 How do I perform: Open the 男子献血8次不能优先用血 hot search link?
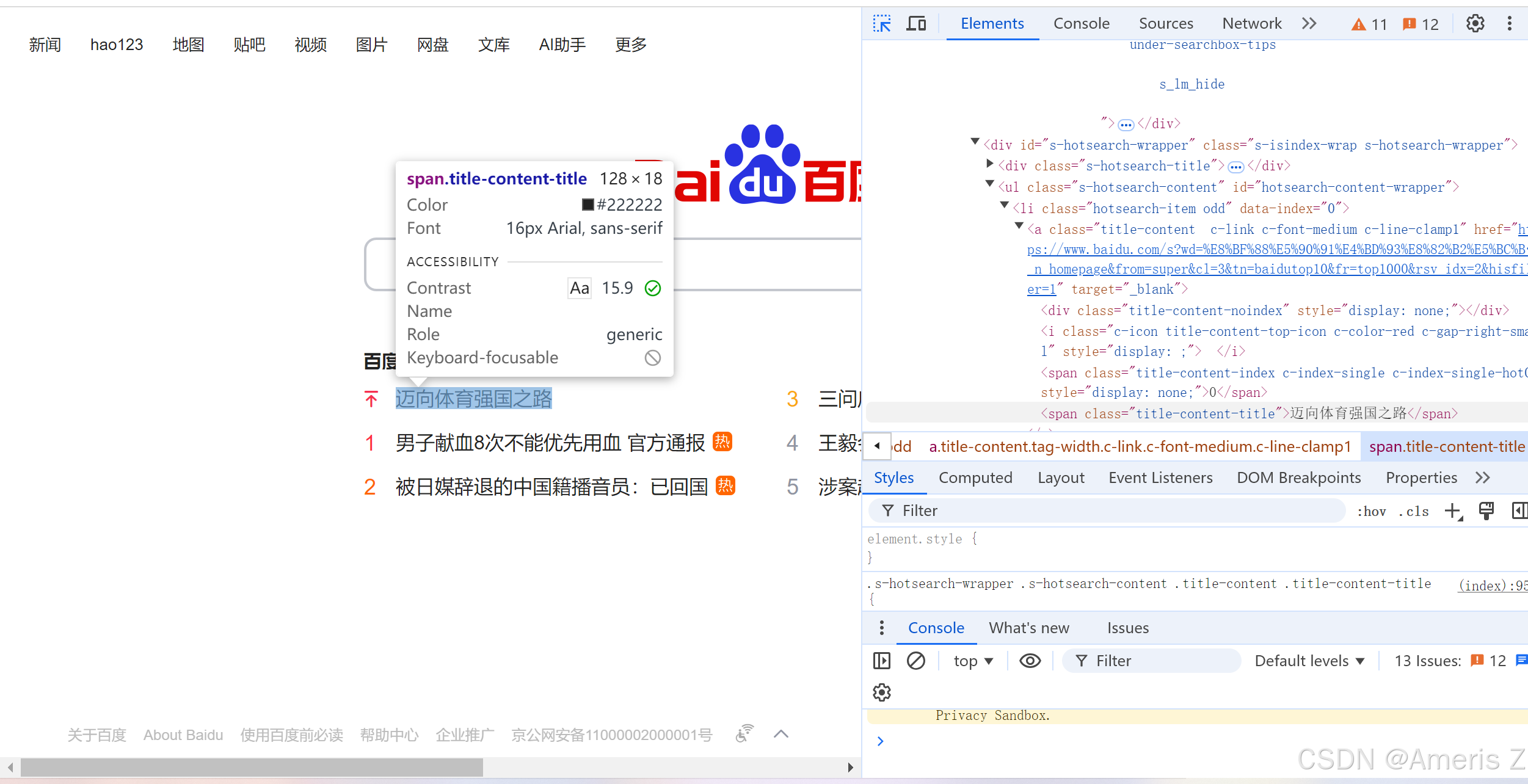point(550,443)
